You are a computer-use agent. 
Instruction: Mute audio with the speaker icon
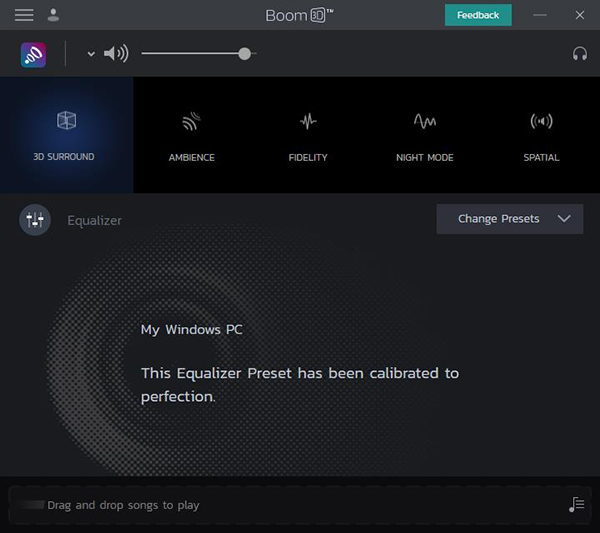pyautogui.click(x=116, y=54)
